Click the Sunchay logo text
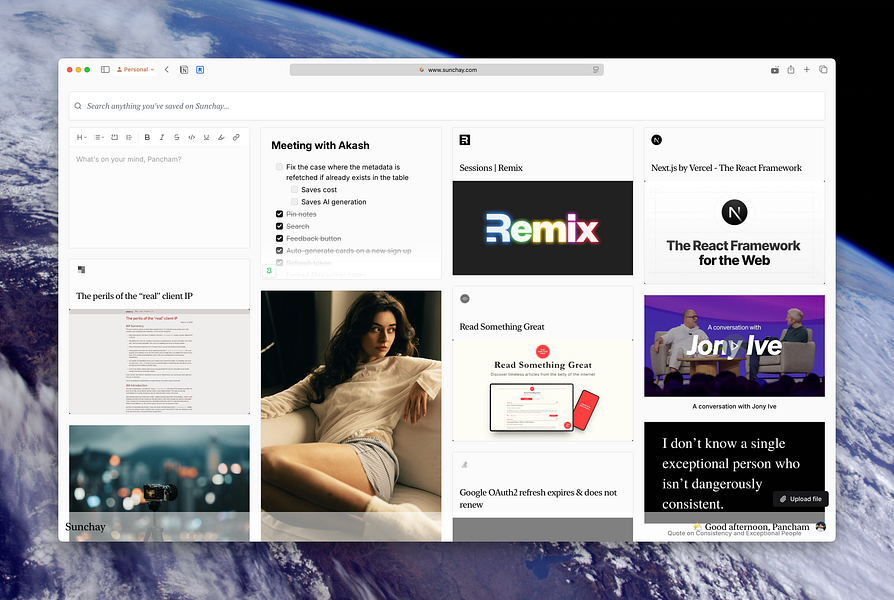894x600 pixels. (86, 527)
